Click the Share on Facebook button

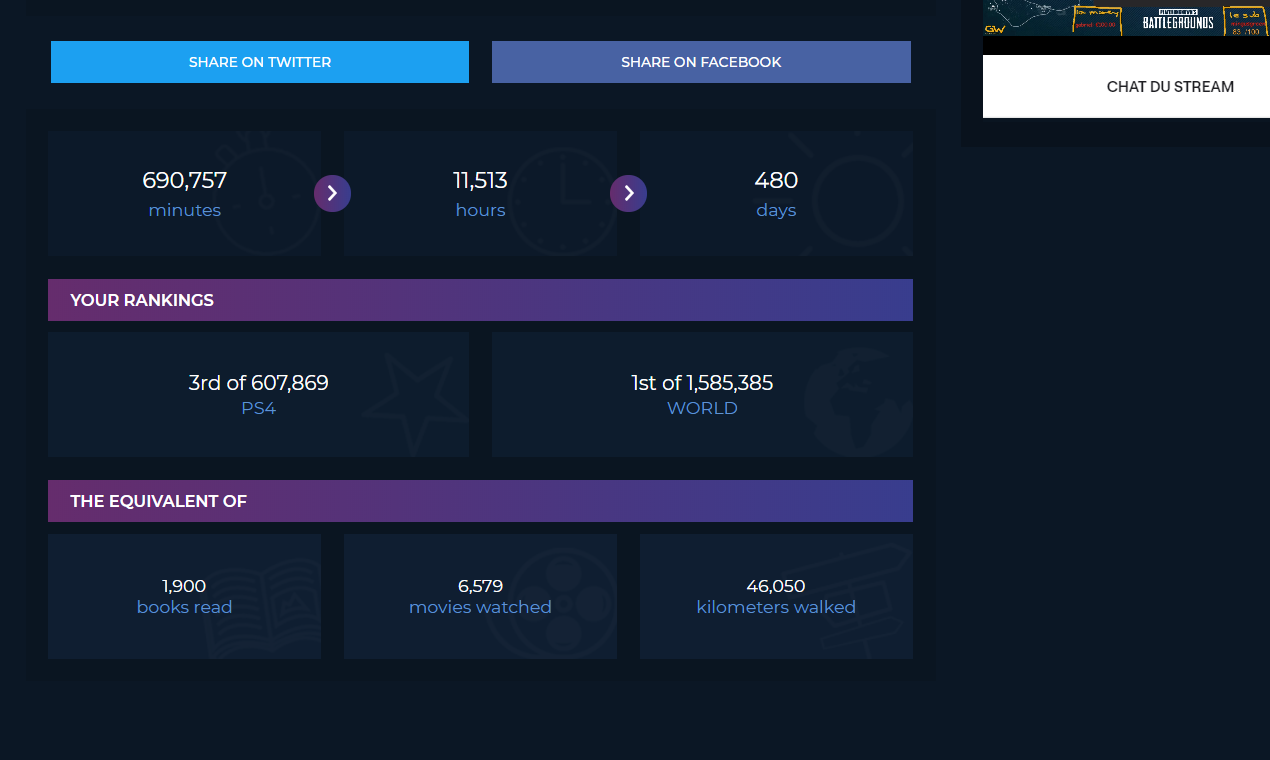pyautogui.click(x=701, y=62)
